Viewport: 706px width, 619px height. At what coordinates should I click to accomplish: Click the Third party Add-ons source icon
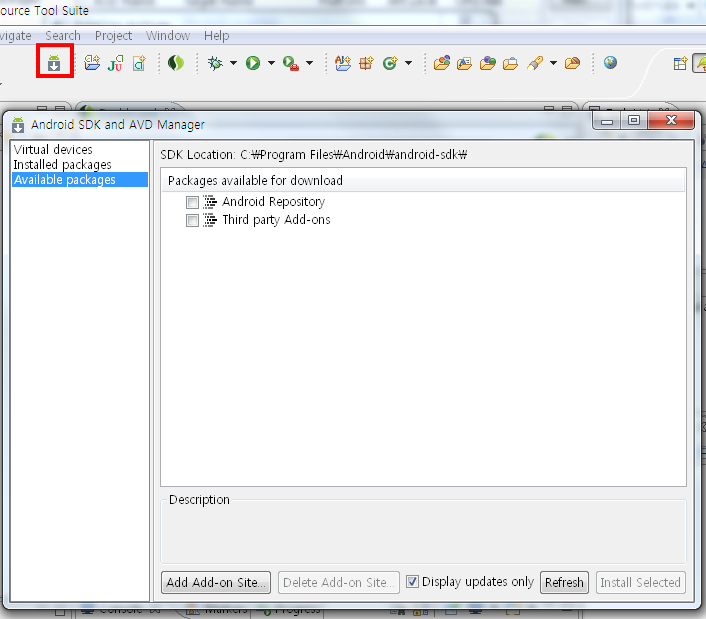[209, 220]
